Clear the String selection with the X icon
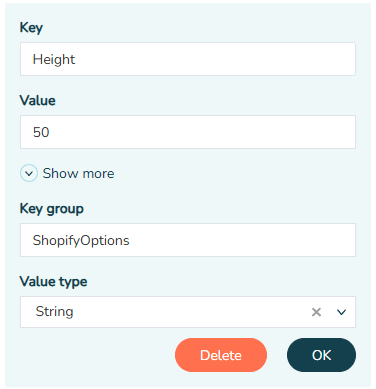 tap(316, 312)
